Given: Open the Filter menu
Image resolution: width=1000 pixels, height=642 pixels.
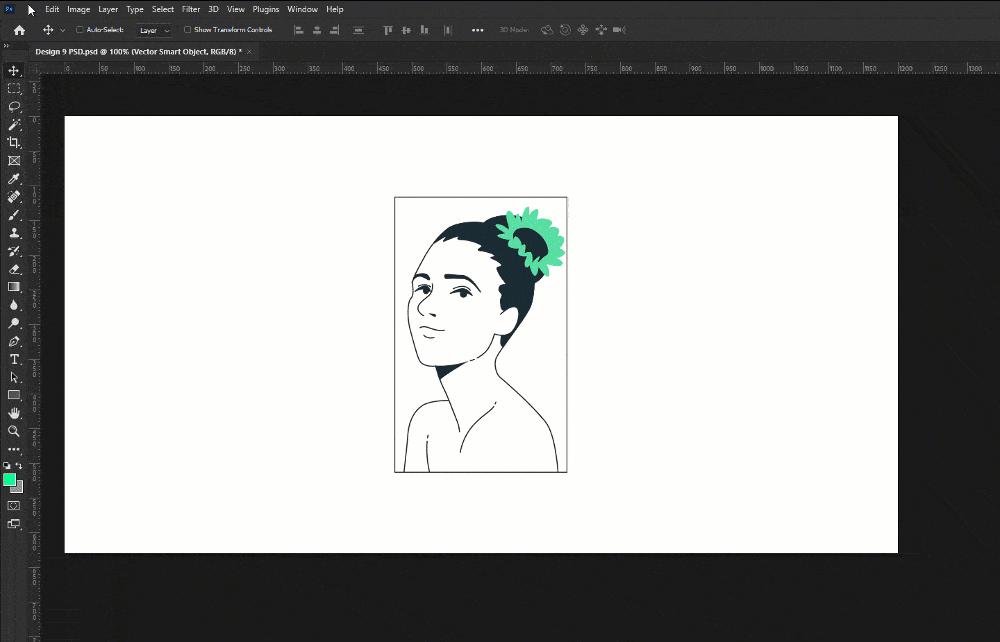Looking at the screenshot, I should (190, 9).
